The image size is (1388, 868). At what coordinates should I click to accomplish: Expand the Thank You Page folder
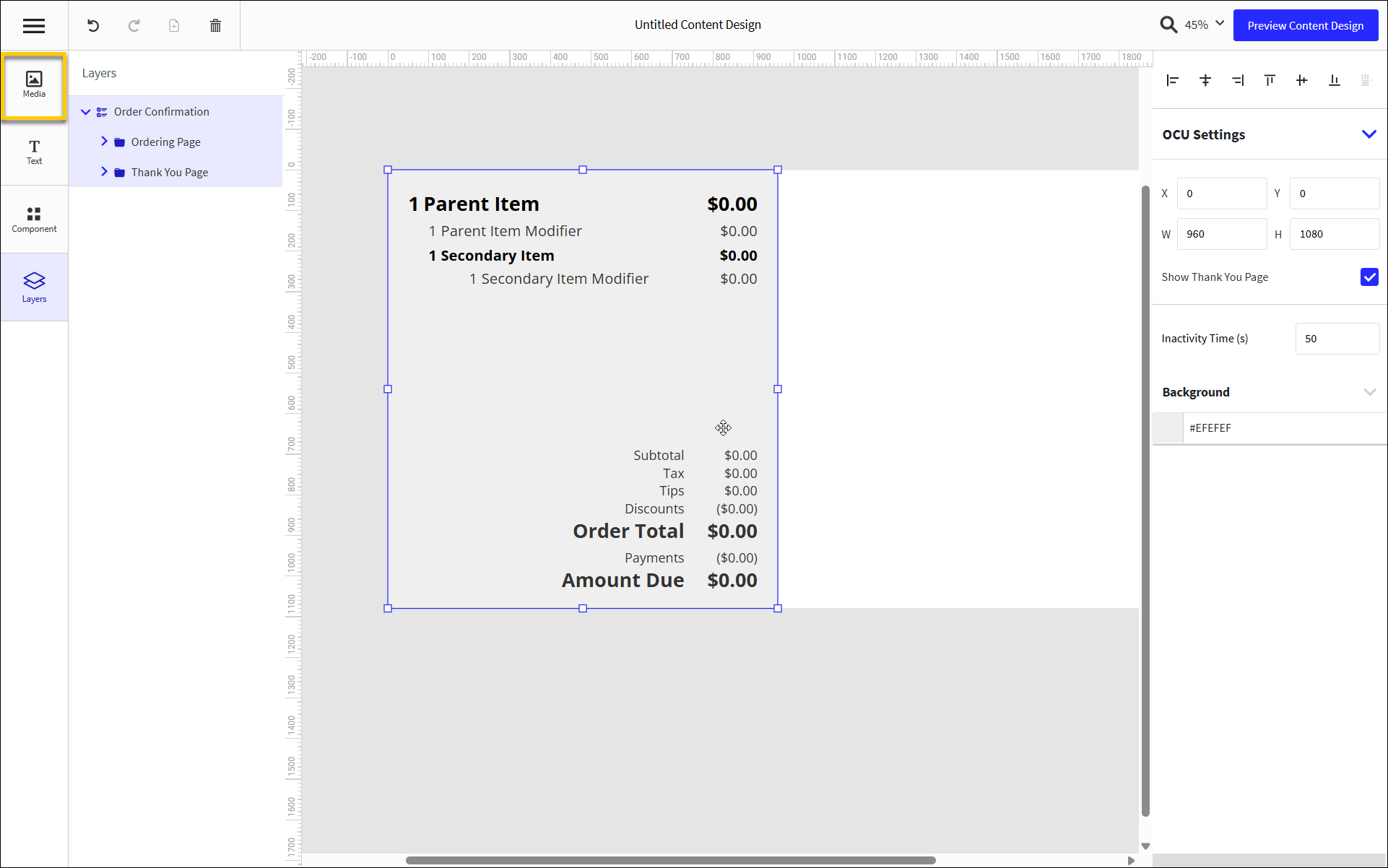click(x=104, y=172)
